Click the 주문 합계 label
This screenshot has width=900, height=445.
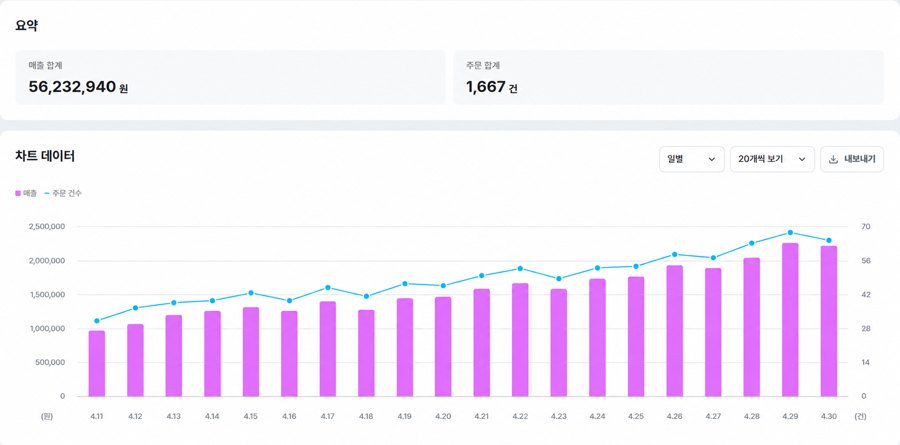pyautogui.click(x=483, y=66)
